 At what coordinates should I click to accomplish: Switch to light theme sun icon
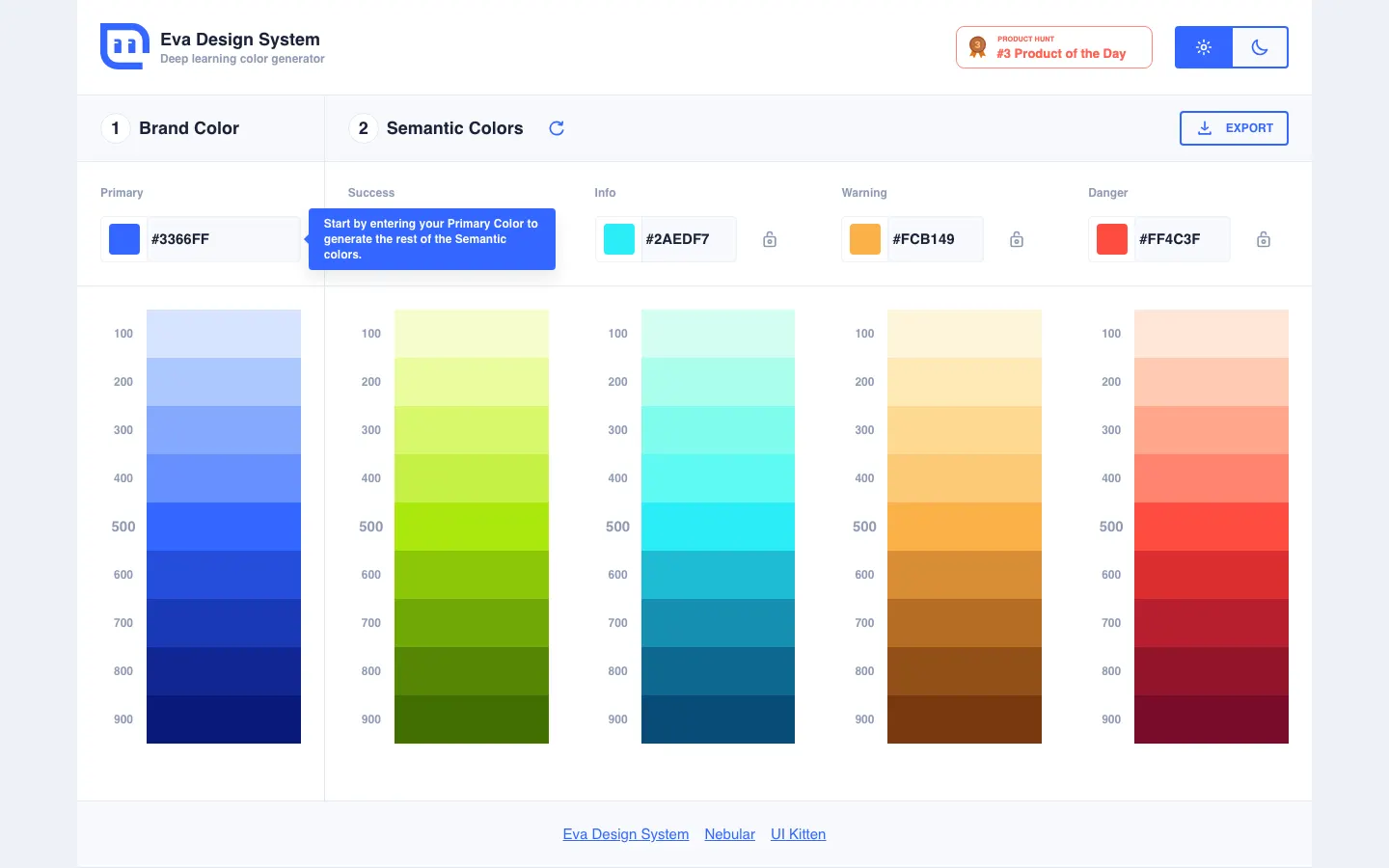point(1204,47)
